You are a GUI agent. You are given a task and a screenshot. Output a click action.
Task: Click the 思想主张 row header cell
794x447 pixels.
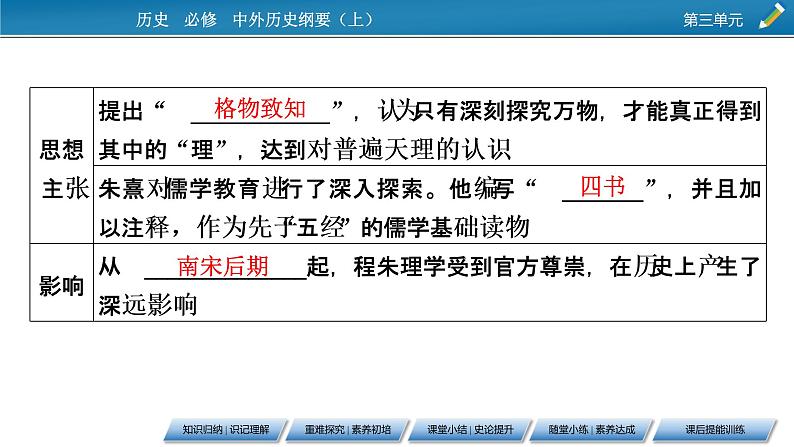tap(62, 166)
